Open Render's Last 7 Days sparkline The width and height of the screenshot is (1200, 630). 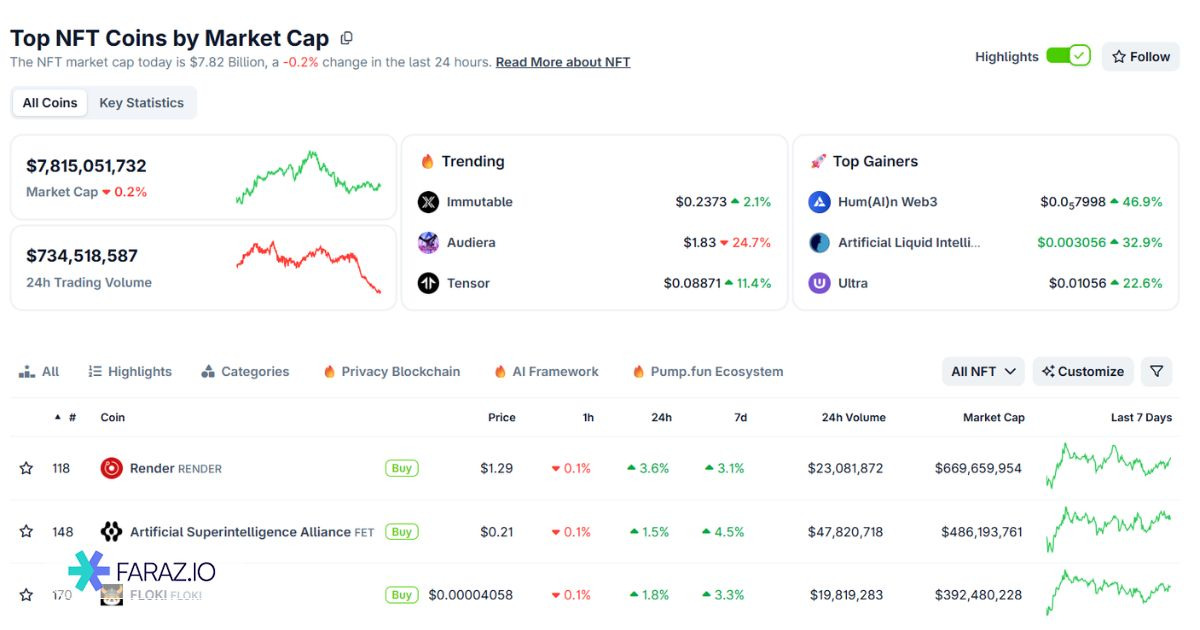pos(1108,466)
